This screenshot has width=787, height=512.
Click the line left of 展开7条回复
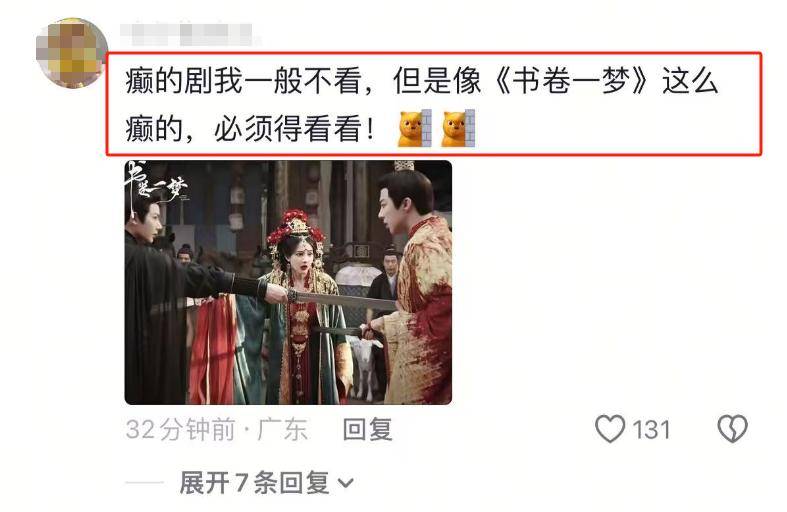pos(144,483)
